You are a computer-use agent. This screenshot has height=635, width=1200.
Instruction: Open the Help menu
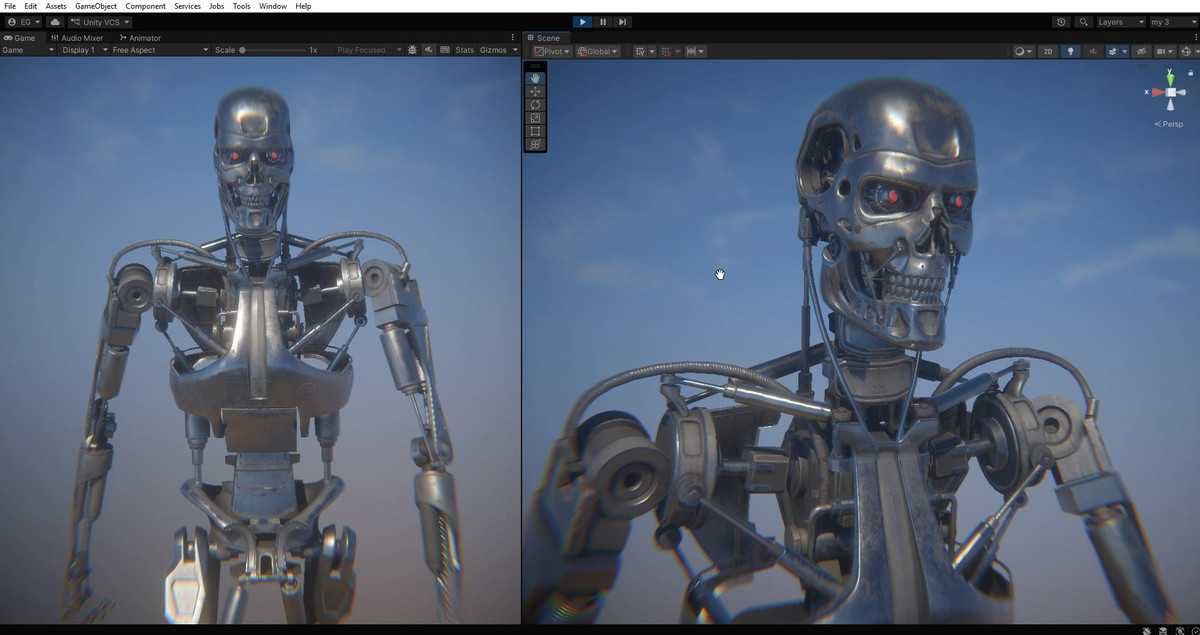(303, 6)
